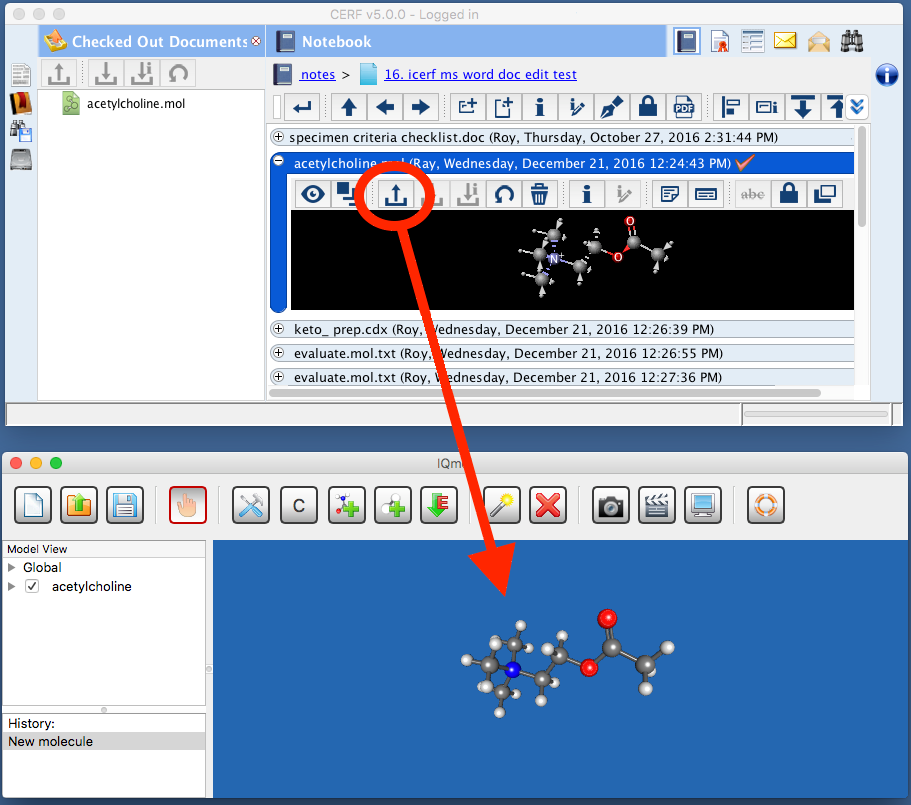Click the Notebook view icon in top right toolbar

[686, 41]
